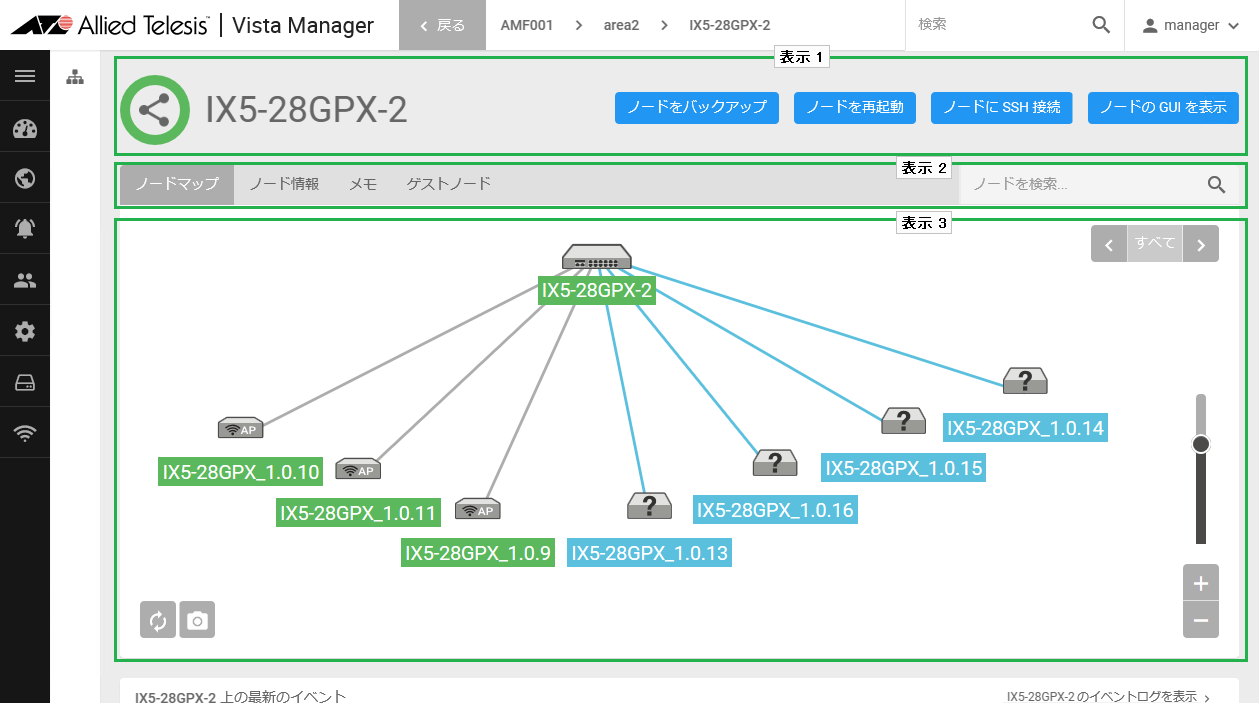
Task: Click the node search magnifier icon
Action: tap(1217, 184)
